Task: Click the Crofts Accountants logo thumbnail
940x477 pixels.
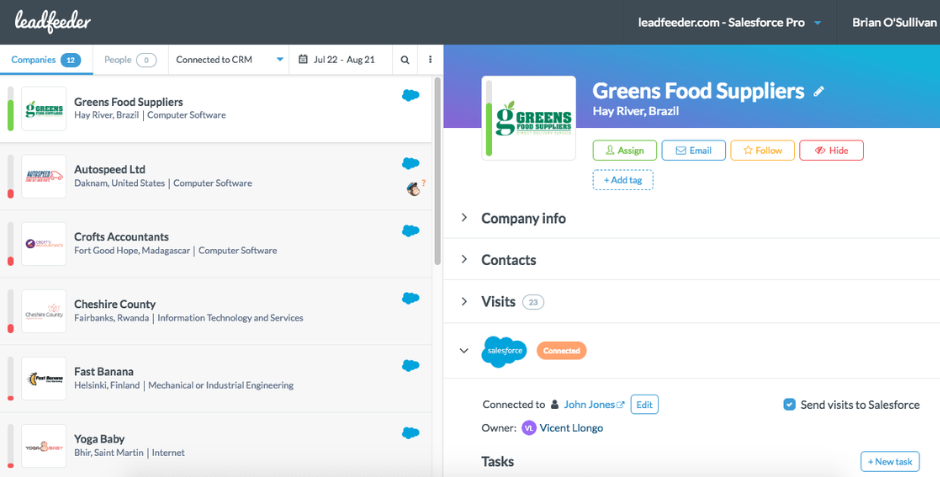Action: [44, 244]
